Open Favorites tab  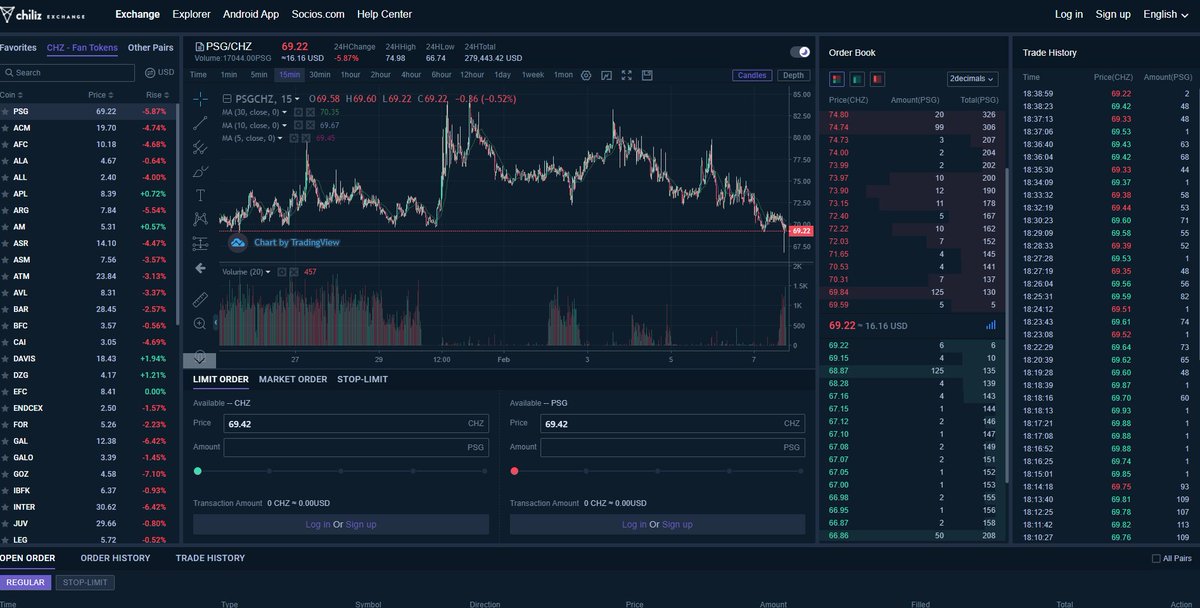[x=18, y=47]
